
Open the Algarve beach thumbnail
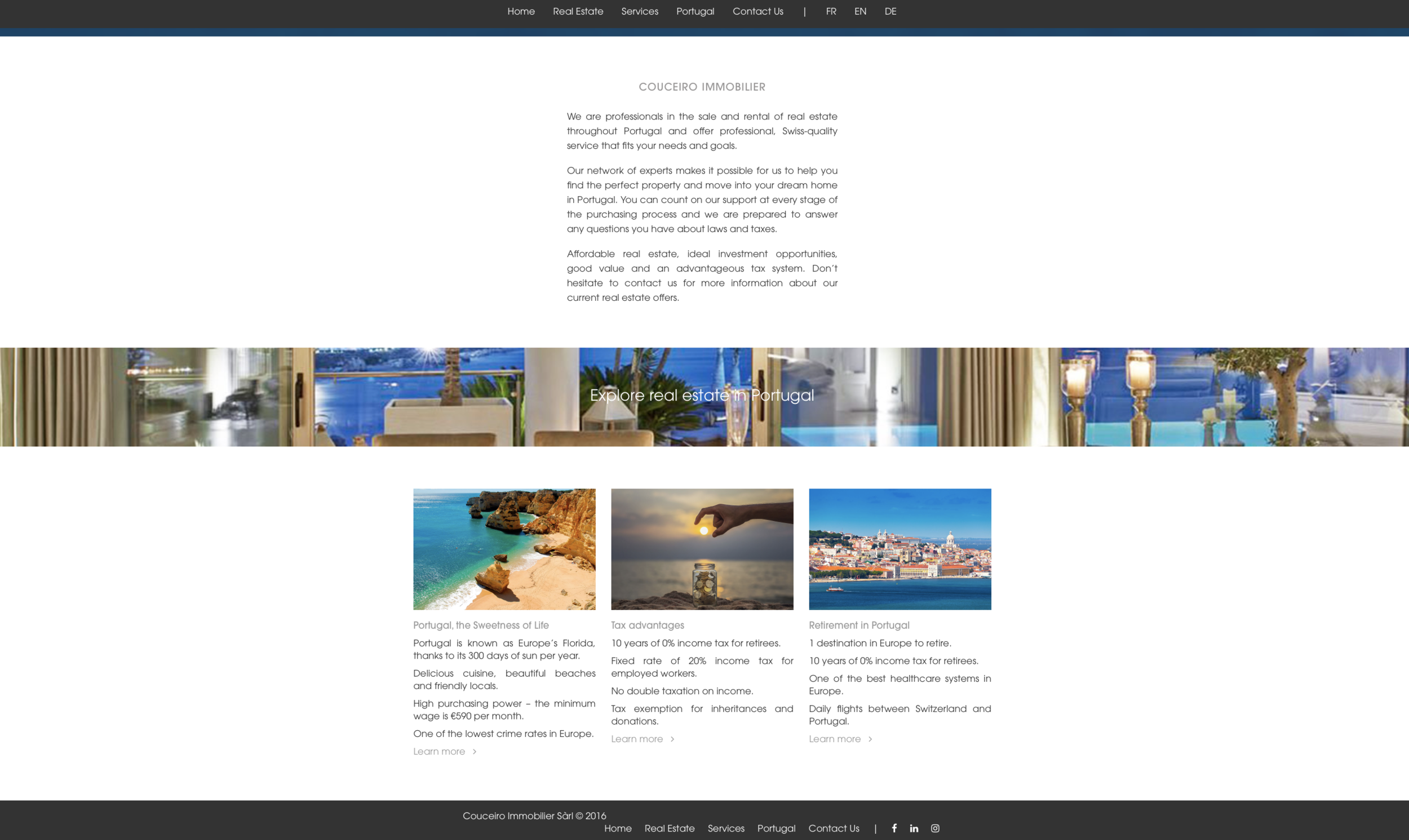504,549
